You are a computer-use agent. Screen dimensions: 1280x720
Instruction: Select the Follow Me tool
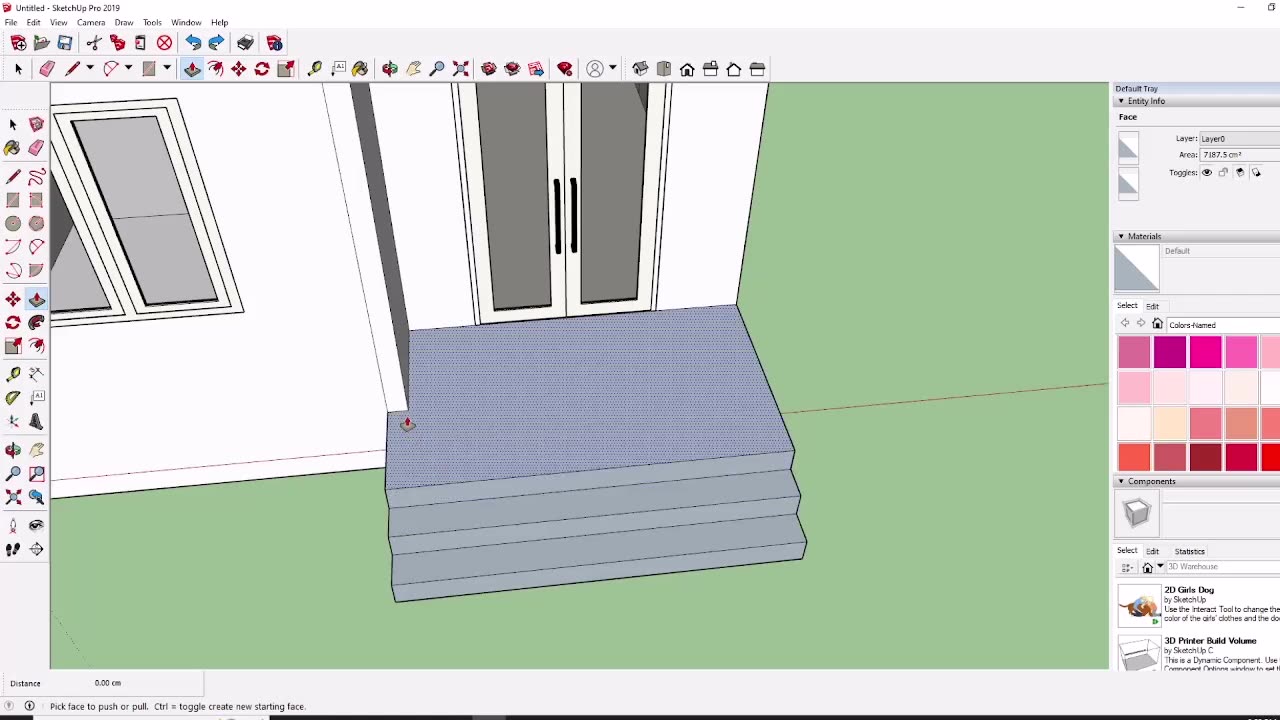(36, 322)
